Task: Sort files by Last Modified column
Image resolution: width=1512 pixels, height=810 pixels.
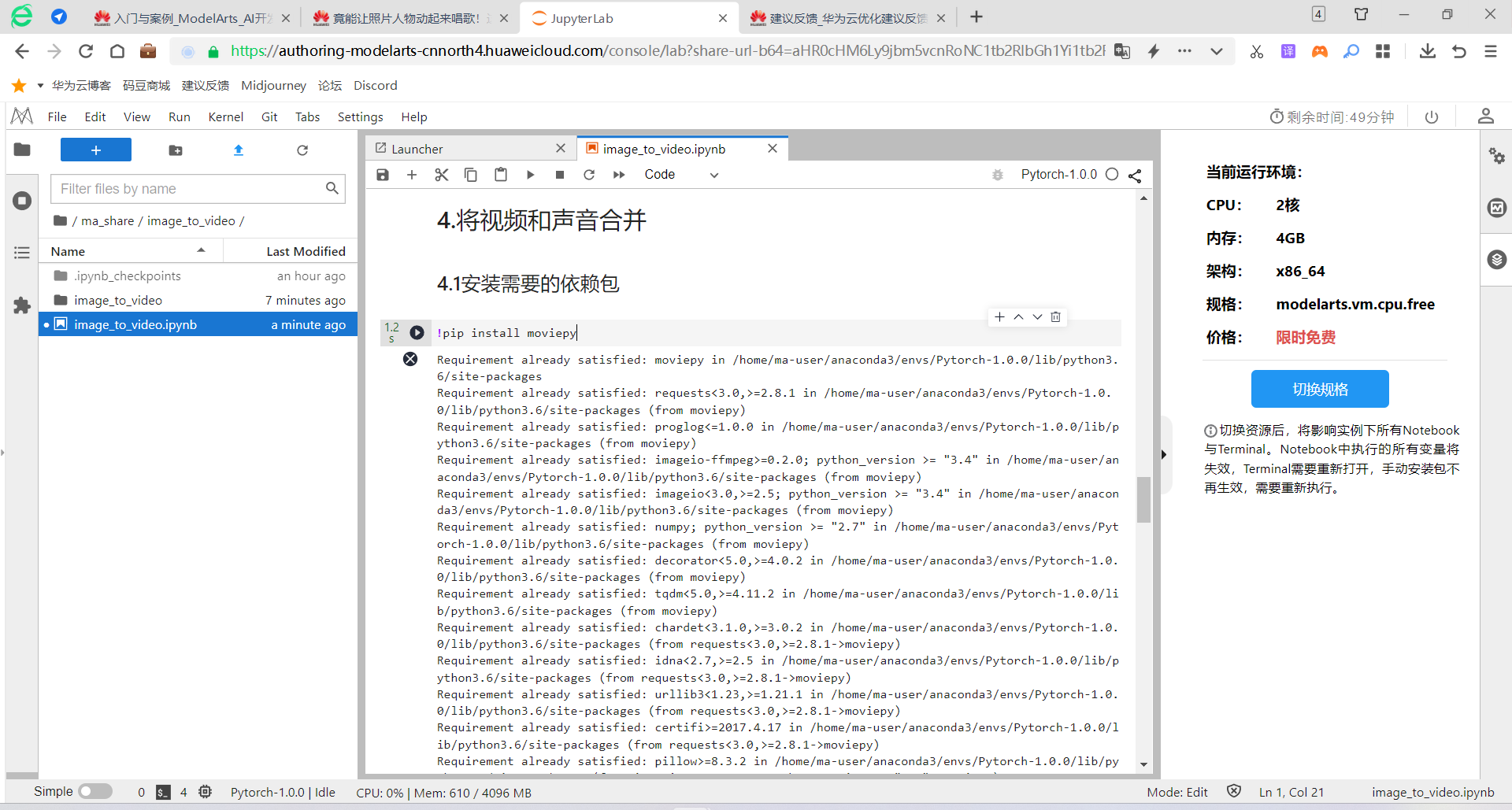Action: coord(291,251)
